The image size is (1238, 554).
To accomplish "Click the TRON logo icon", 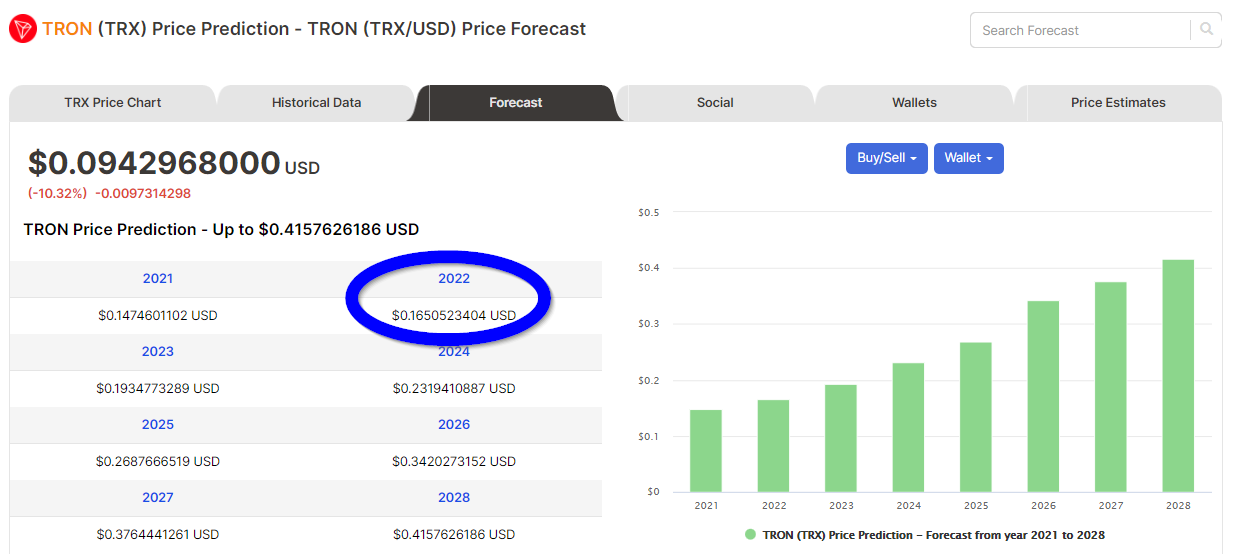I will click(21, 29).
